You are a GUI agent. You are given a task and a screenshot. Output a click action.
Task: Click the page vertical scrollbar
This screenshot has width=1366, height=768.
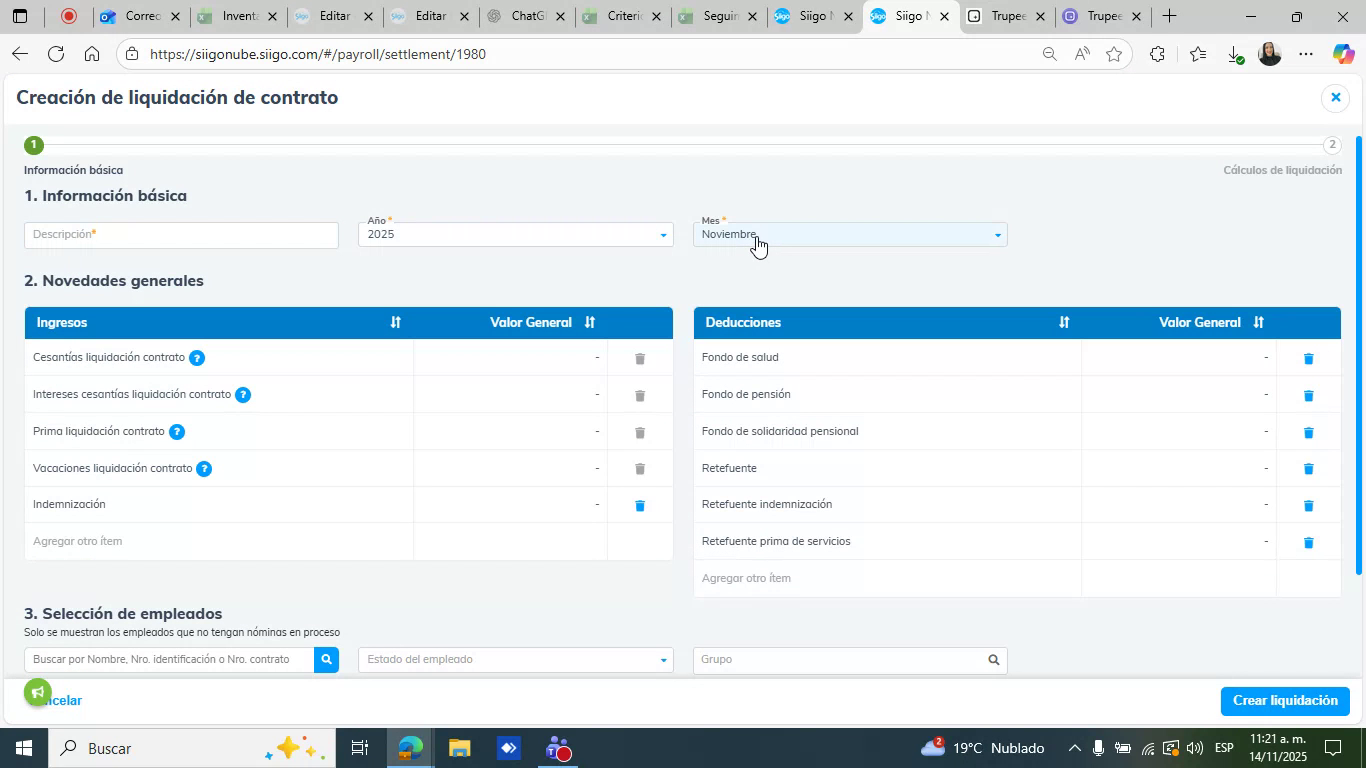point(1358,355)
